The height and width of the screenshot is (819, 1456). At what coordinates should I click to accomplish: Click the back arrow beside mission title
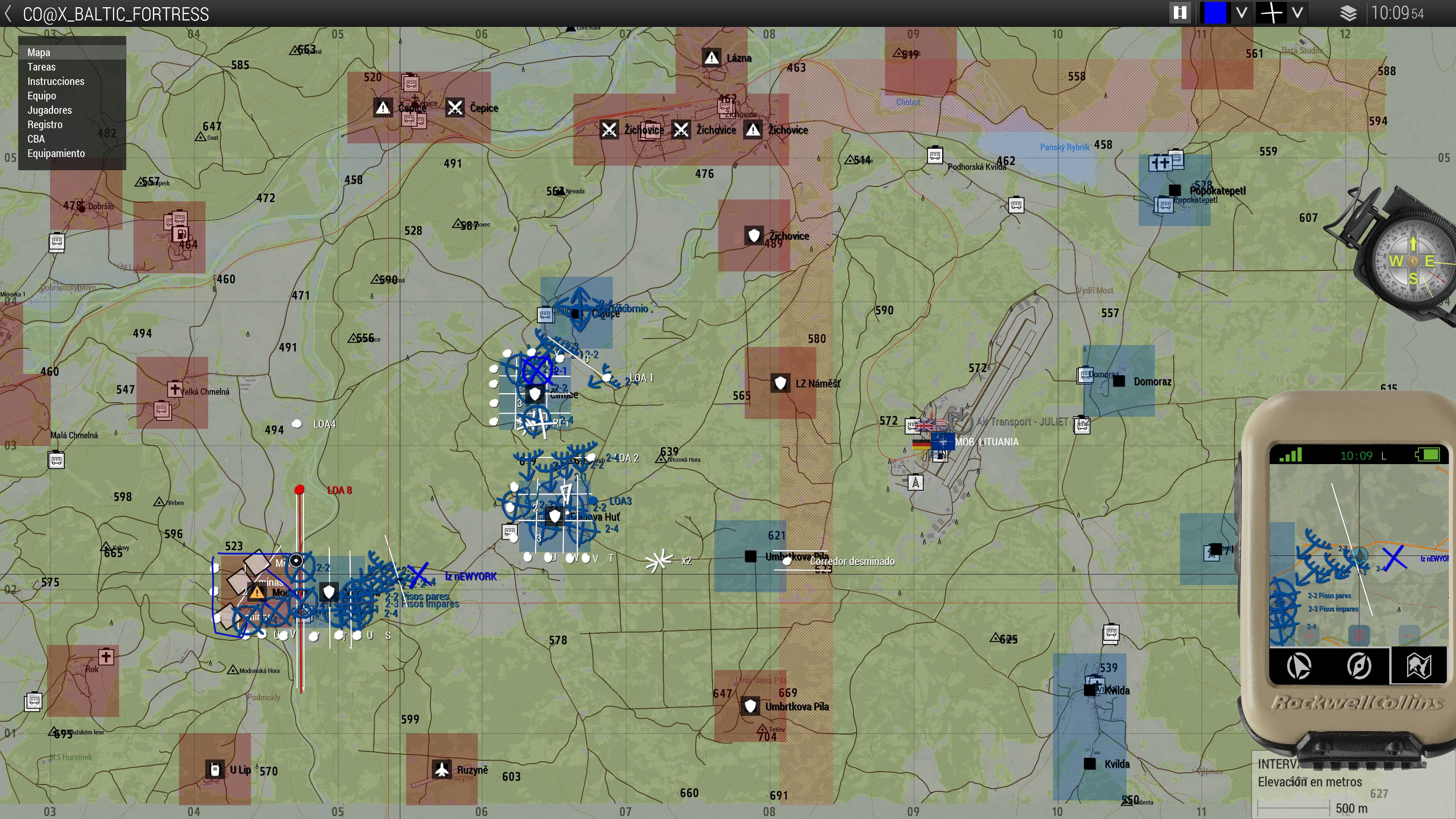(8, 13)
